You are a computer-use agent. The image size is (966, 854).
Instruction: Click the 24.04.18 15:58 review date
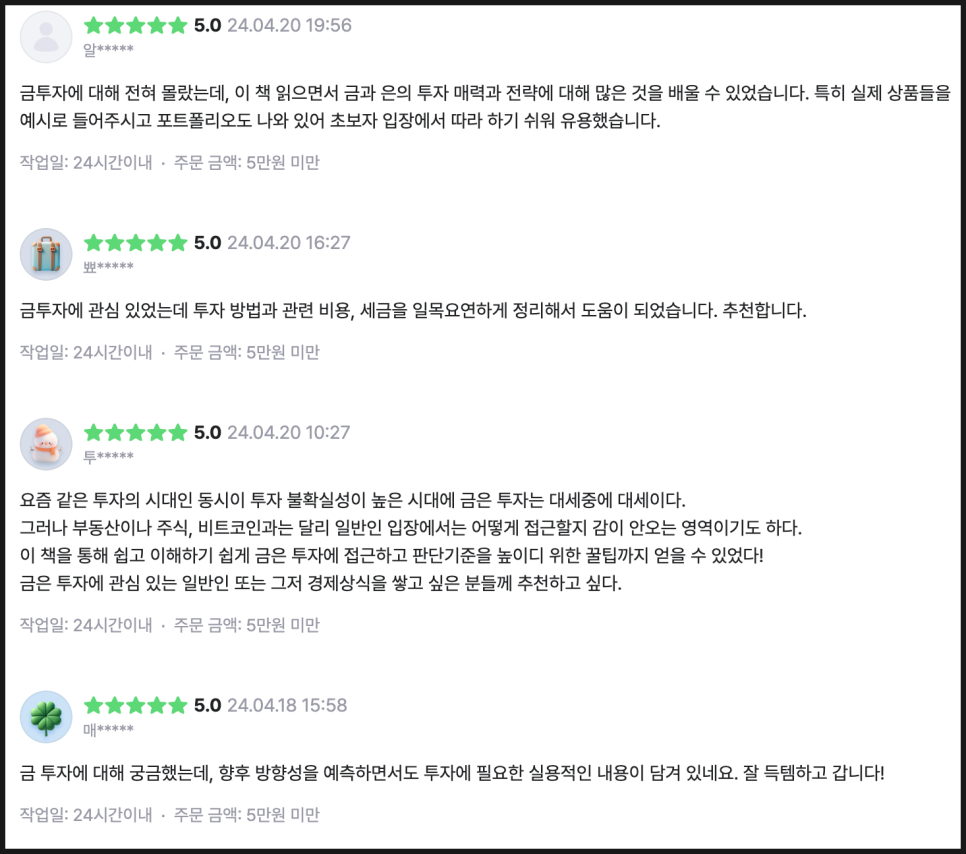click(x=287, y=706)
